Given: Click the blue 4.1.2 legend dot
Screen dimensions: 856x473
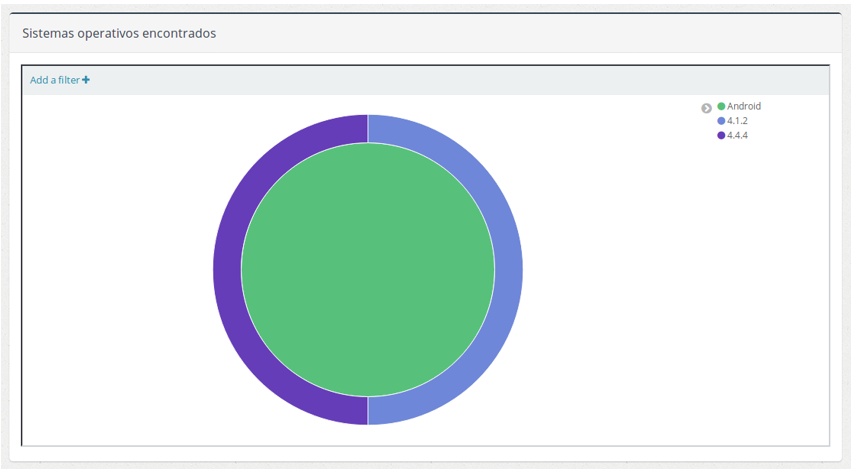Looking at the screenshot, I should (721, 121).
